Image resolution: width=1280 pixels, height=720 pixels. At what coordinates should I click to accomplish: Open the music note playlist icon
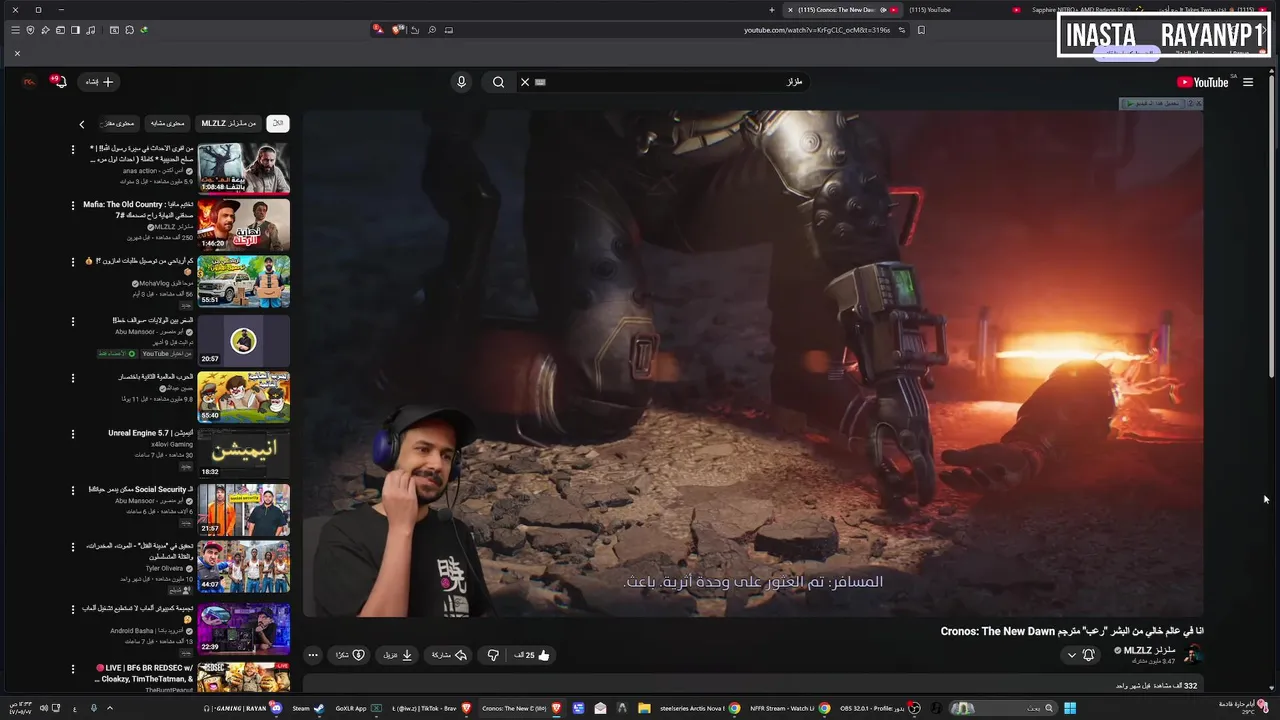click(91, 30)
